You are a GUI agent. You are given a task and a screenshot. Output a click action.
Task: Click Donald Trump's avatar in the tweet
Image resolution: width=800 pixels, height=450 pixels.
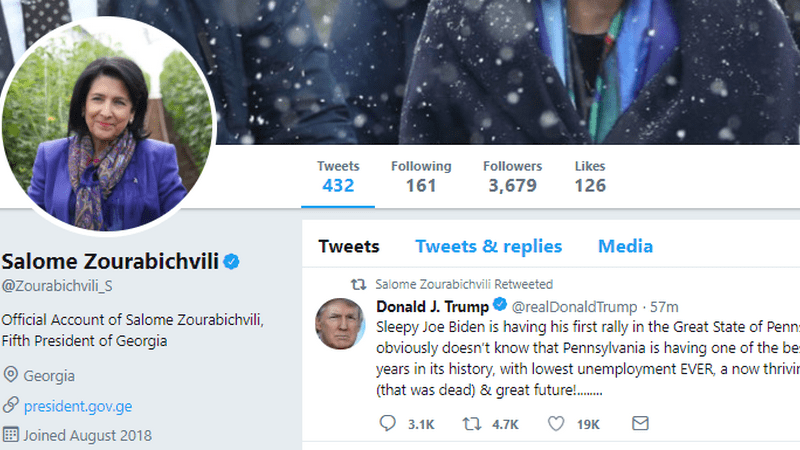pos(340,323)
